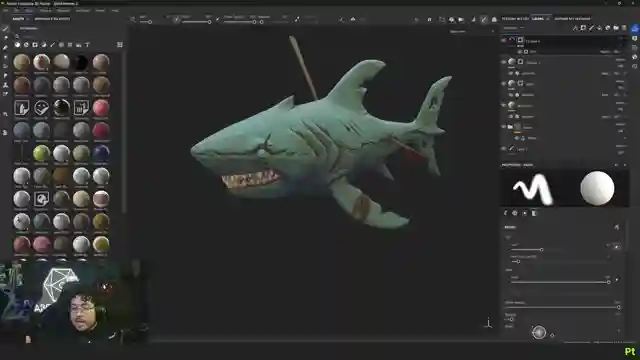The image size is (640, 360).
Task: Add a mask using the mask icon
Action: (583, 28)
